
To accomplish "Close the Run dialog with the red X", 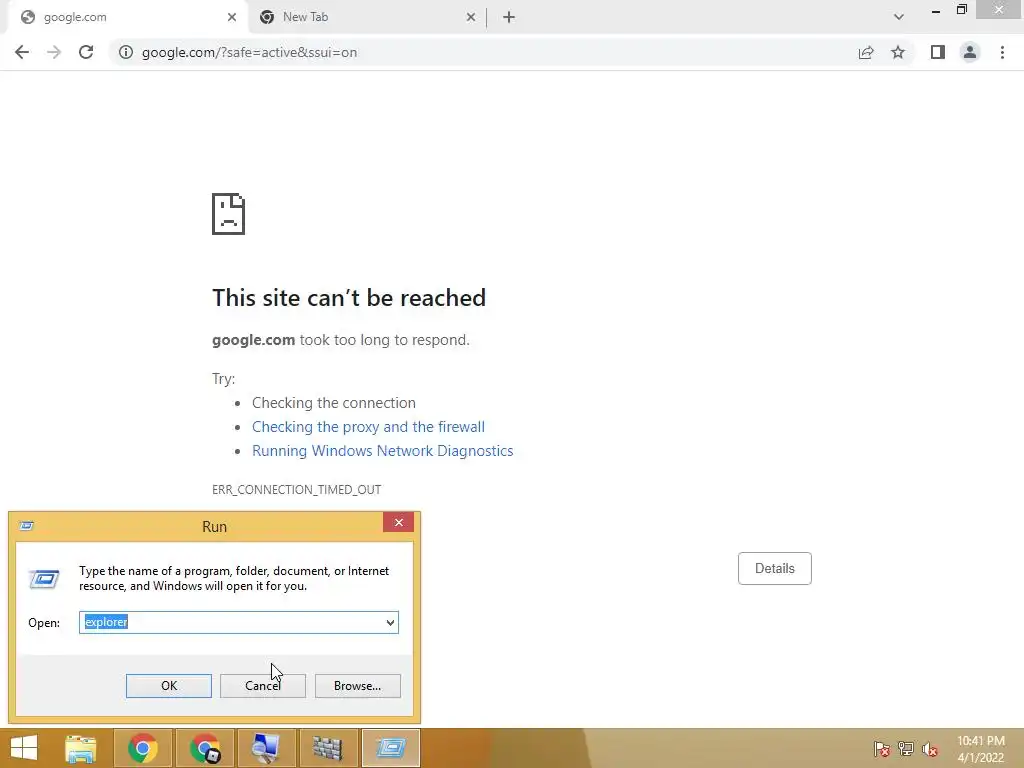I will (398, 522).
